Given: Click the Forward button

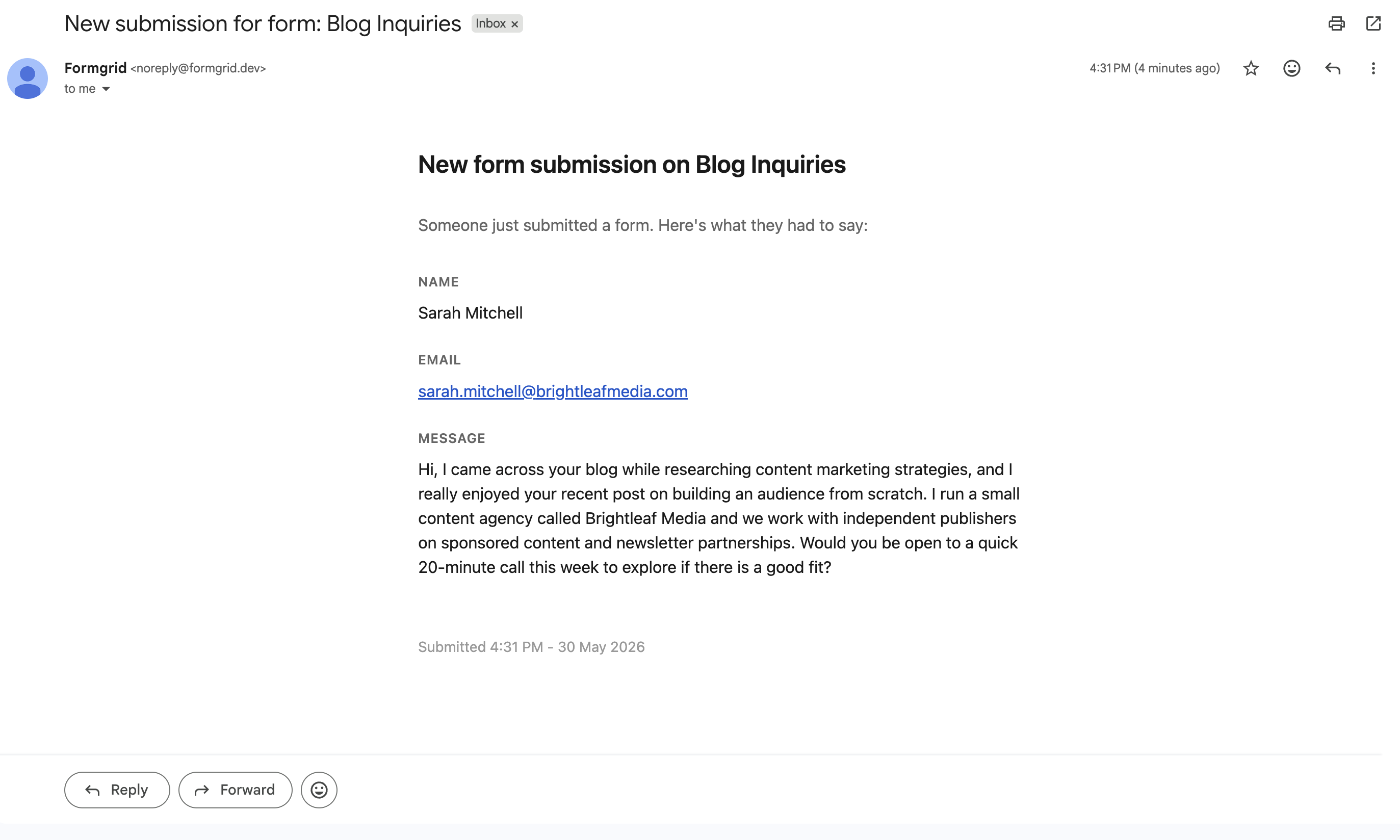Looking at the screenshot, I should [236, 790].
